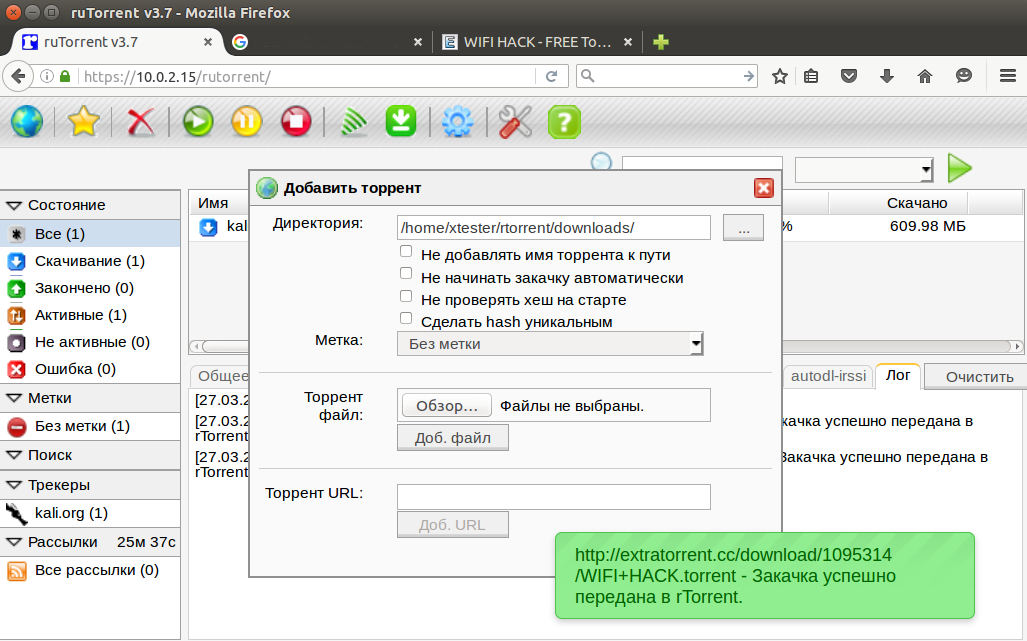The height and width of the screenshot is (641, 1027).
Task: Switch to the Google browser tab
Action: pyautogui.click(x=327, y=42)
